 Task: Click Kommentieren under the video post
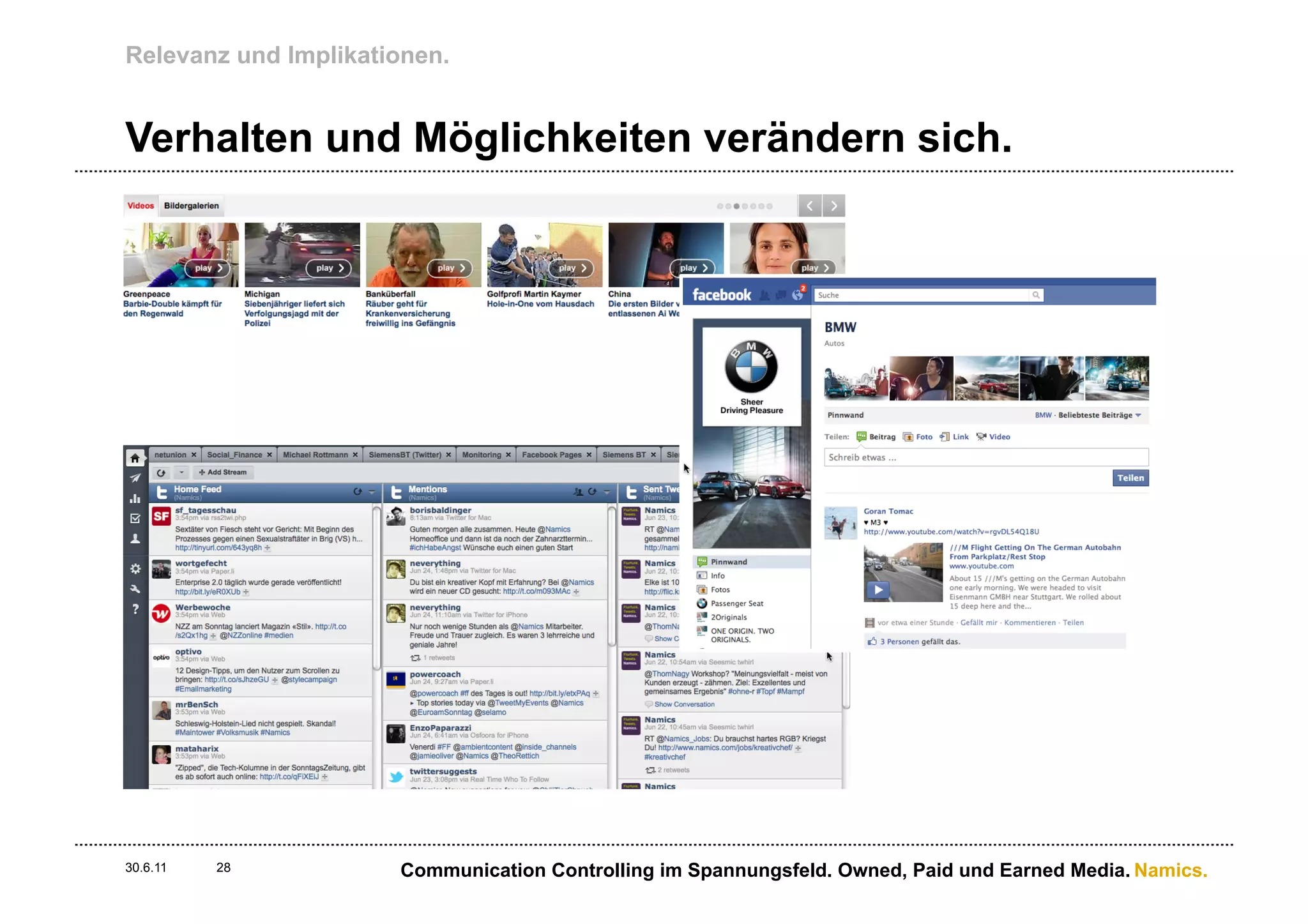tap(1030, 623)
